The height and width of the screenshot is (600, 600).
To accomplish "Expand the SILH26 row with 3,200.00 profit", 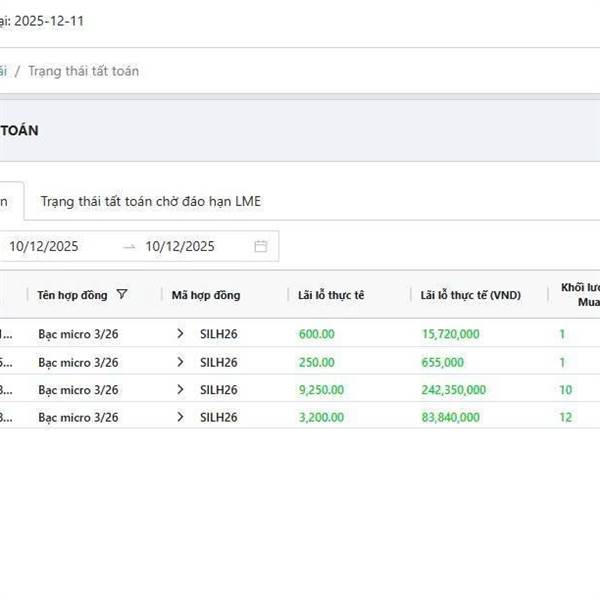I will coord(180,417).
